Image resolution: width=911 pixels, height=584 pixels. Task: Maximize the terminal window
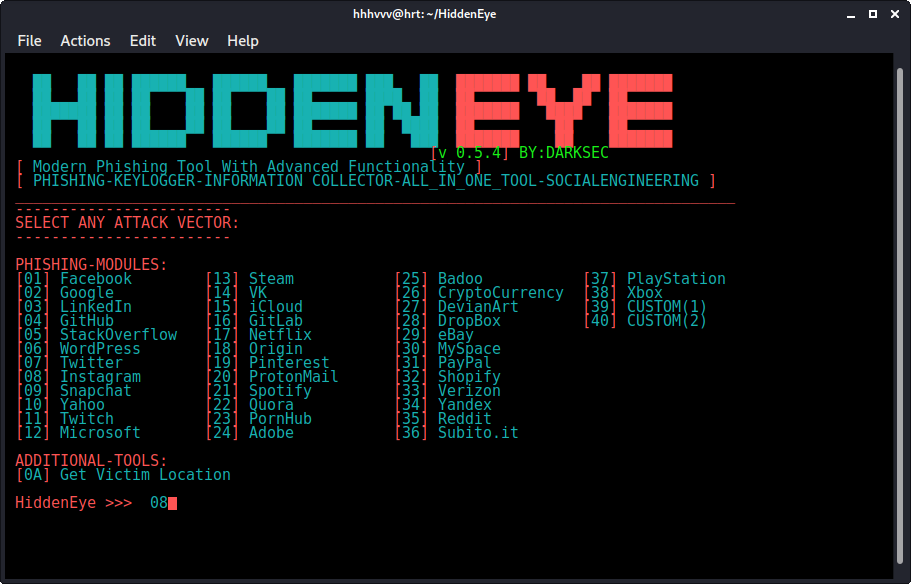click(873, 14)
